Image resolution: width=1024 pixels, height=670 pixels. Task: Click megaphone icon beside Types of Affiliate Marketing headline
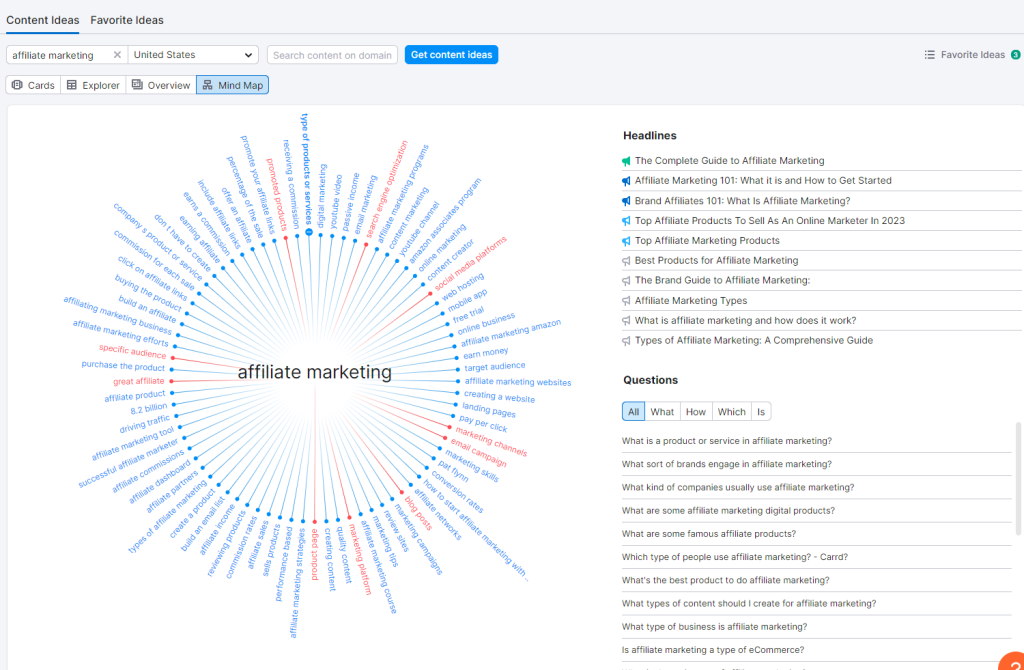626,341
